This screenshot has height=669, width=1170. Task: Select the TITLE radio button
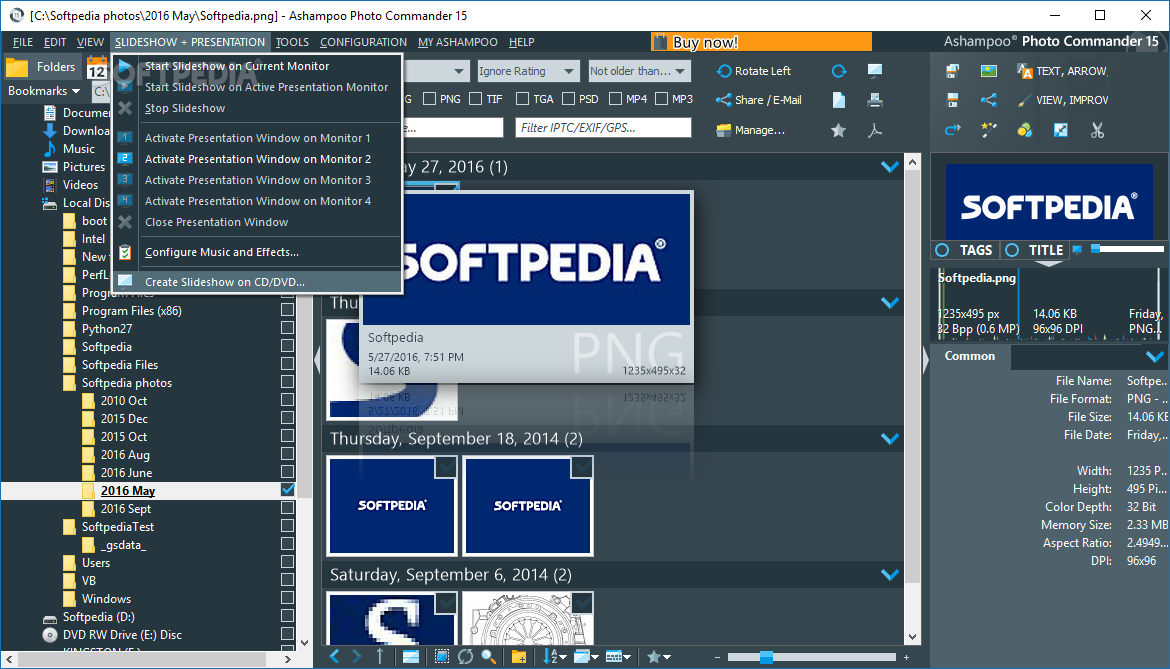tap(1012, 250)
